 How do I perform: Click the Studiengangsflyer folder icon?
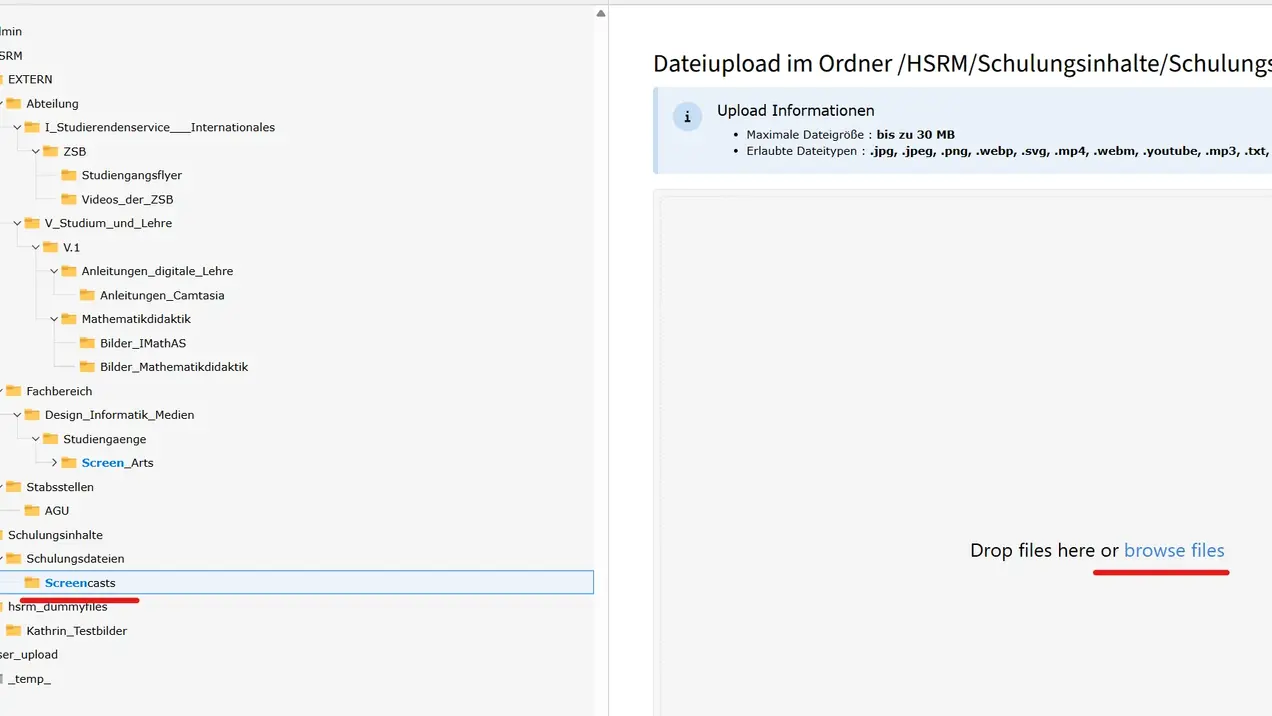click(69, 175)
